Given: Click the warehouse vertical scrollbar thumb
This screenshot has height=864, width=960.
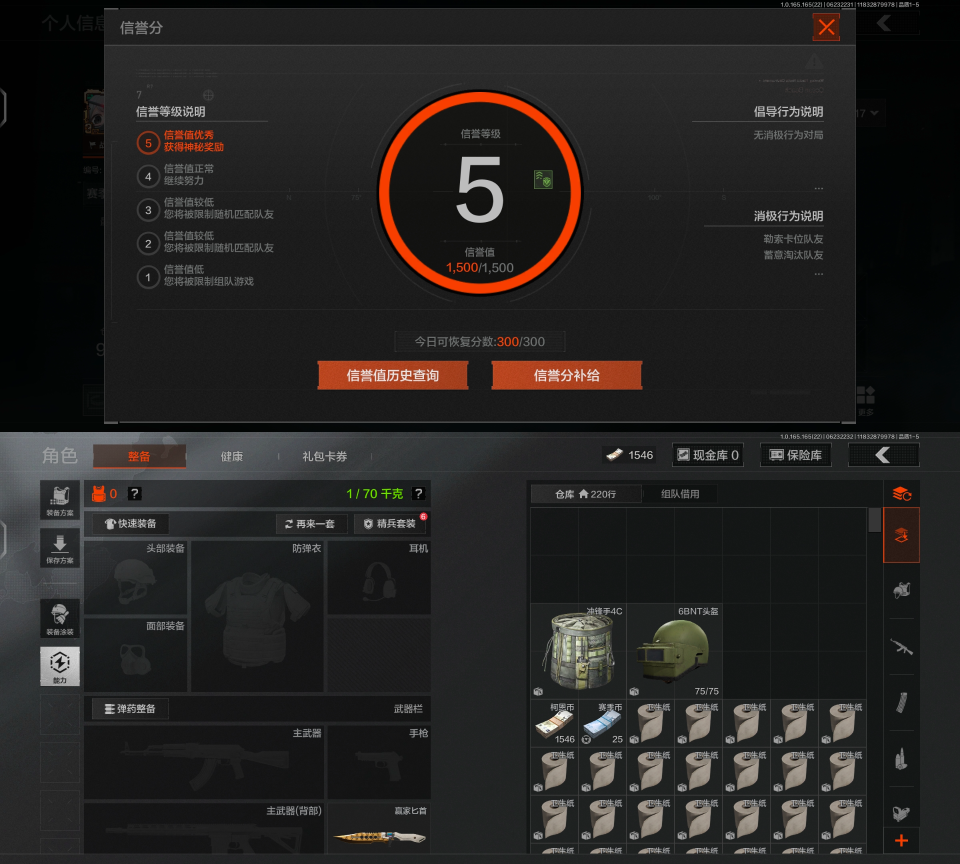Looking at the screenshot, I should [x=875, y=520].
